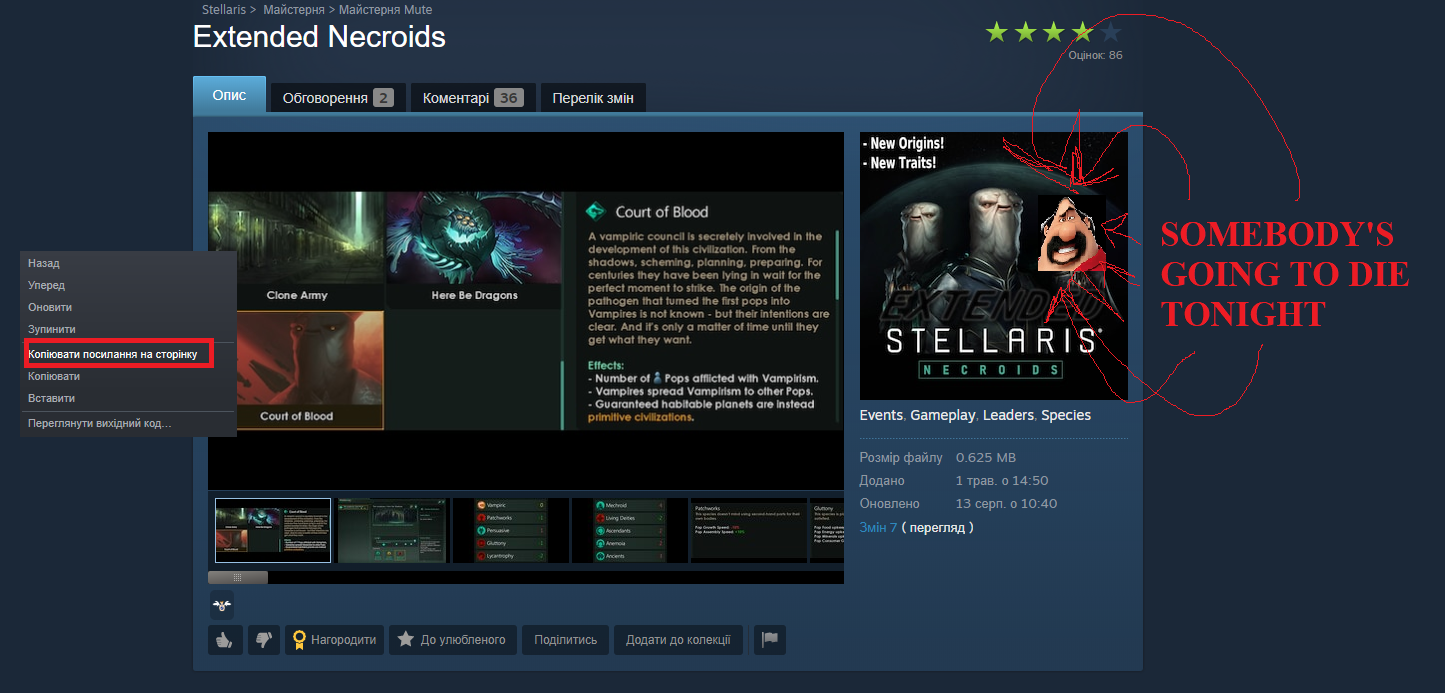Open the Змін 7 link
1445x693 pixels.
[x=878, y=527]
